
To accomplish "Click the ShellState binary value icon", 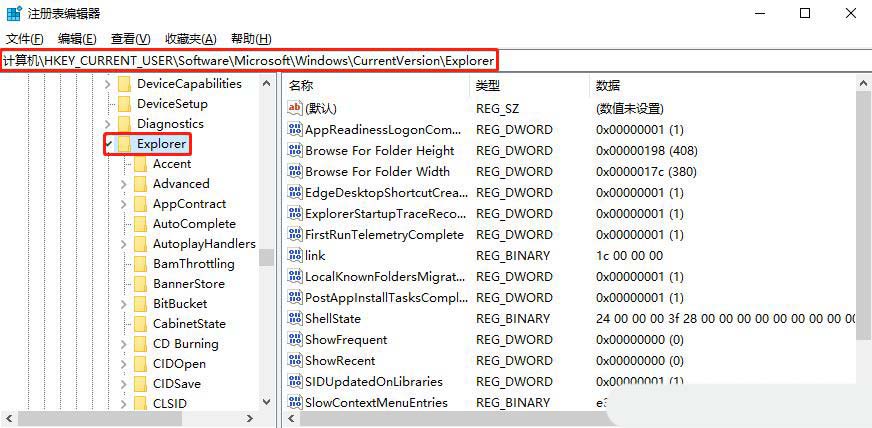I will (x=295, y=318).
